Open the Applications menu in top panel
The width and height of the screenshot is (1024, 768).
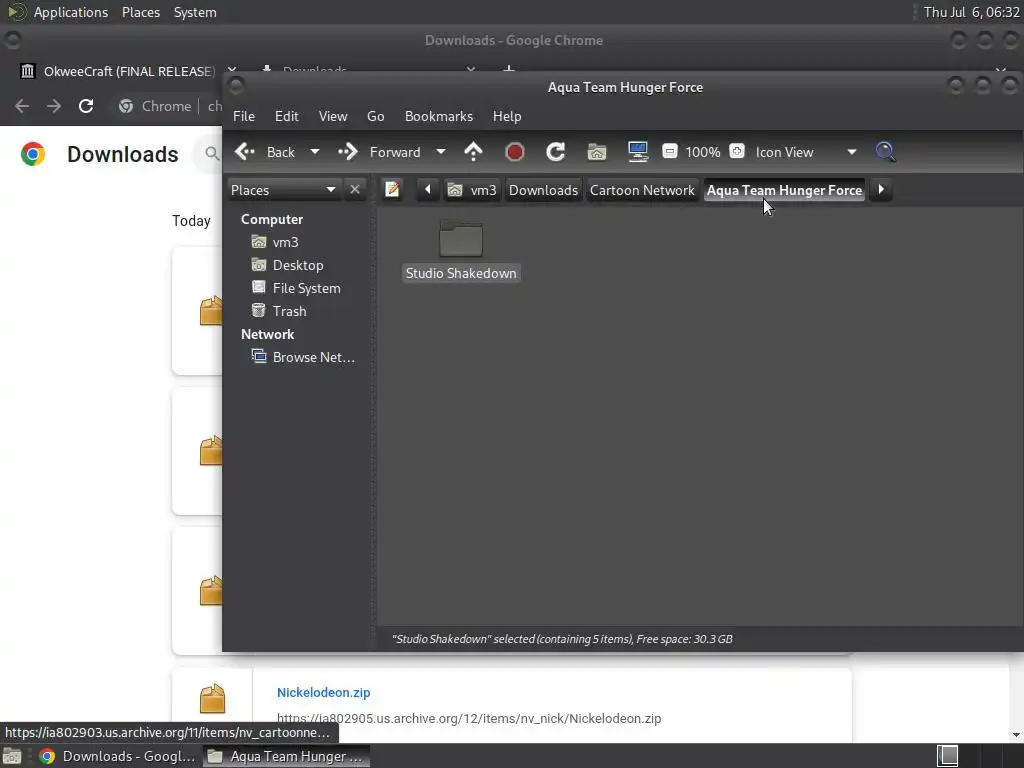71,12
